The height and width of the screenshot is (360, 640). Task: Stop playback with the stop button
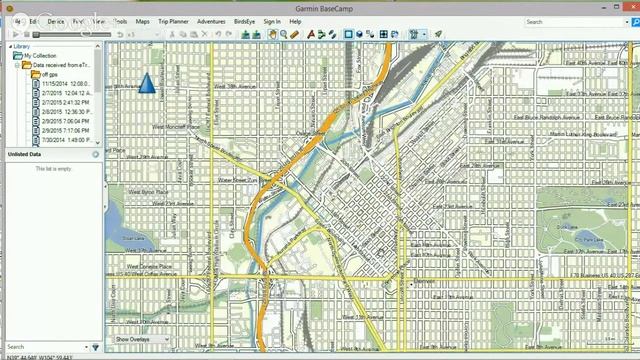tap(27, 35)
